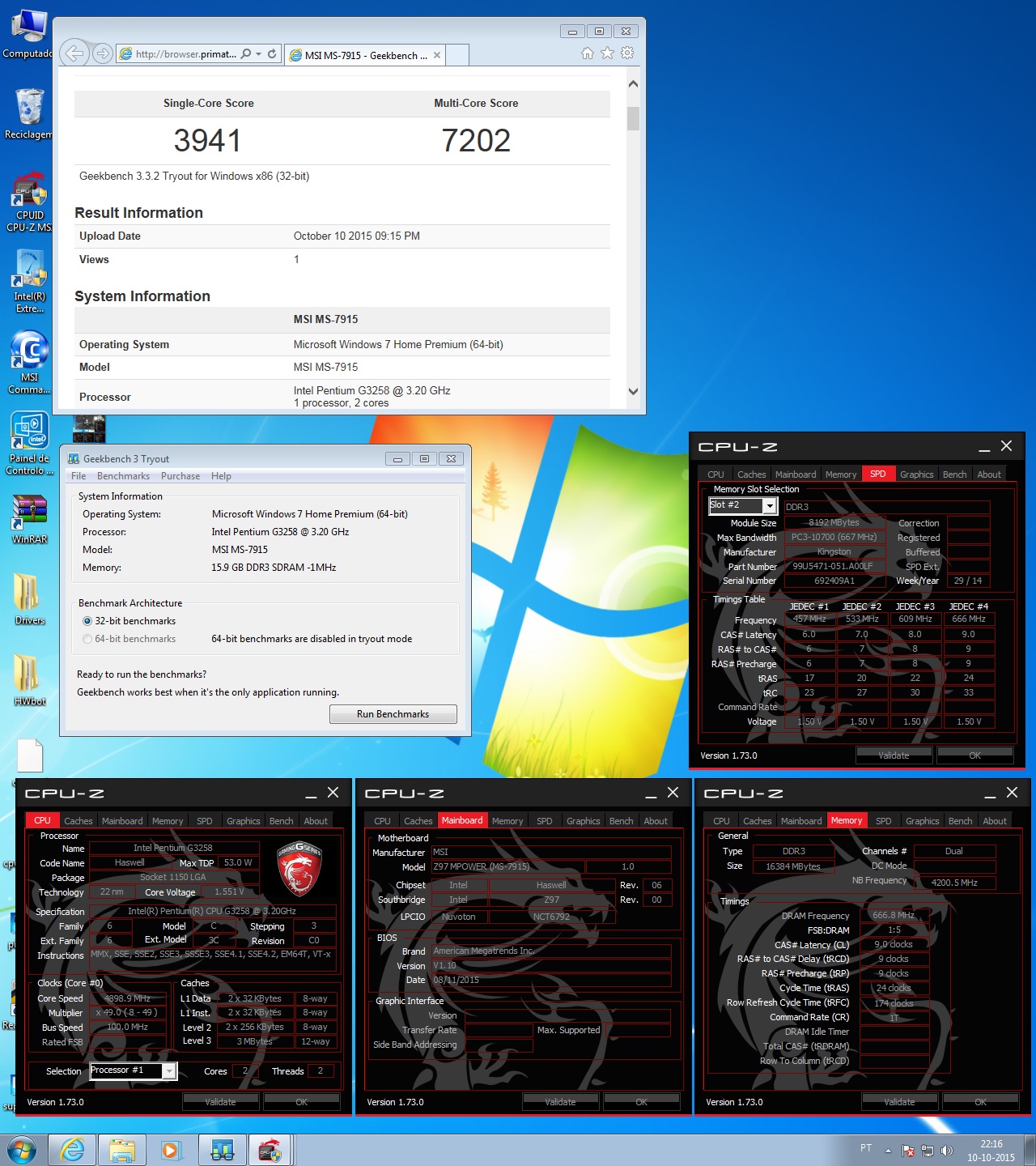Open SPD tab in CPU-Z CPU window
The height and width of the screenshot is (1166, 1036).
click(205, 821)
